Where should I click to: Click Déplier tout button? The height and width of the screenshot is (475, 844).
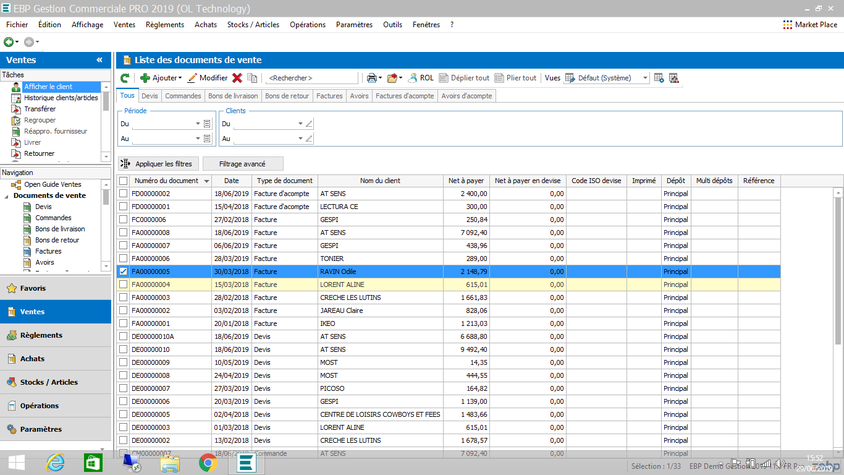pyautogui.click(x=464, y=78)
